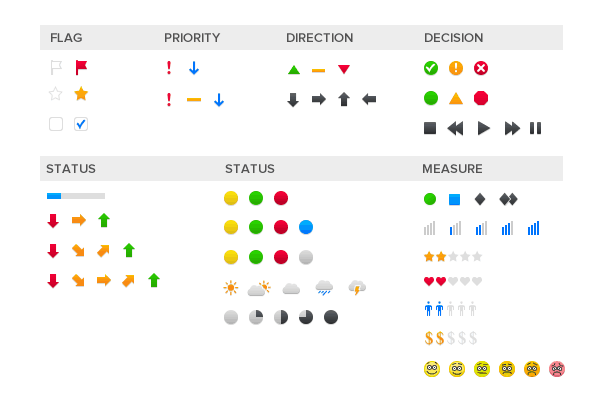Uncheck the blue checked checkbox
This screenshot has height=400, width=600.
(x=81, y=124)
